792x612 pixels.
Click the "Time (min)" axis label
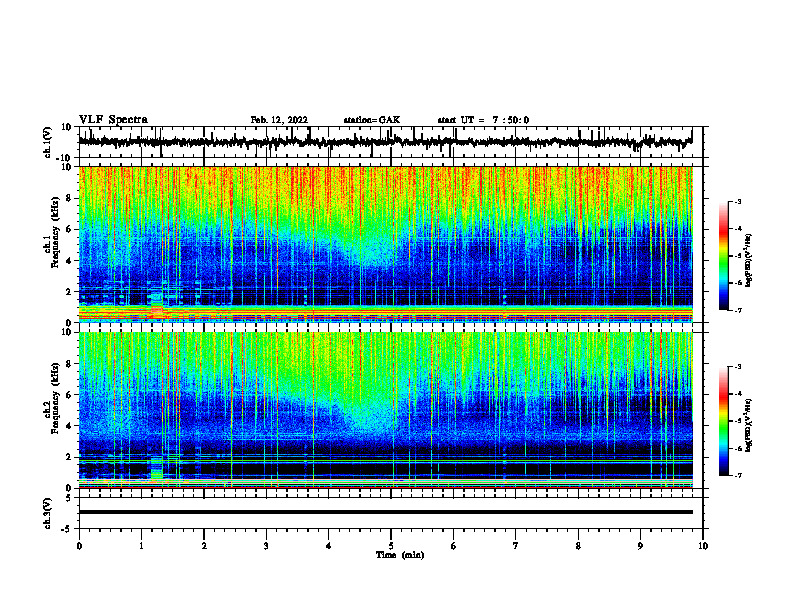coord(400,555)
